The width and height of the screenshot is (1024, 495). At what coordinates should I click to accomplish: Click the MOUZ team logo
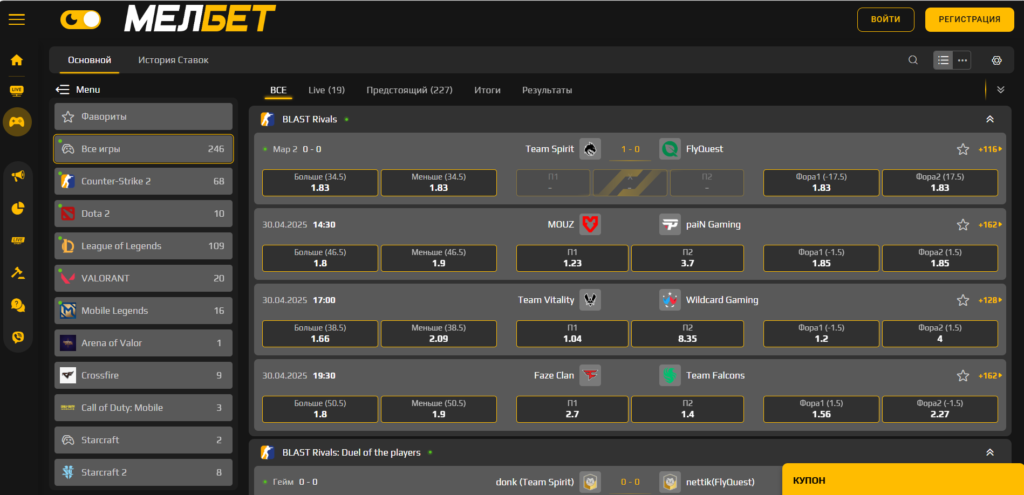click(590, 225)
